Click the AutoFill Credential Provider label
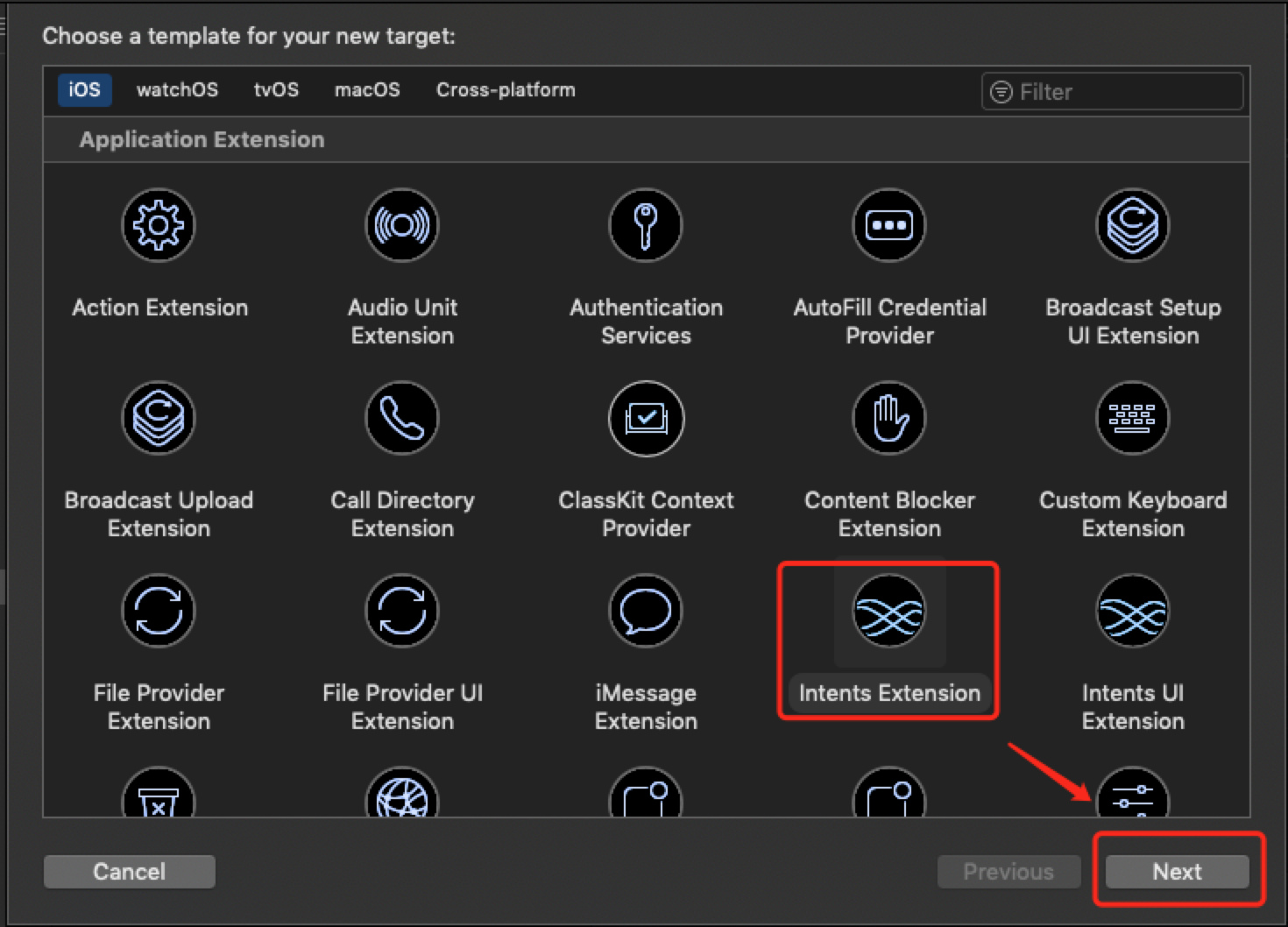Viewport: 1288px width, 927px height. (x=889, y=322)
